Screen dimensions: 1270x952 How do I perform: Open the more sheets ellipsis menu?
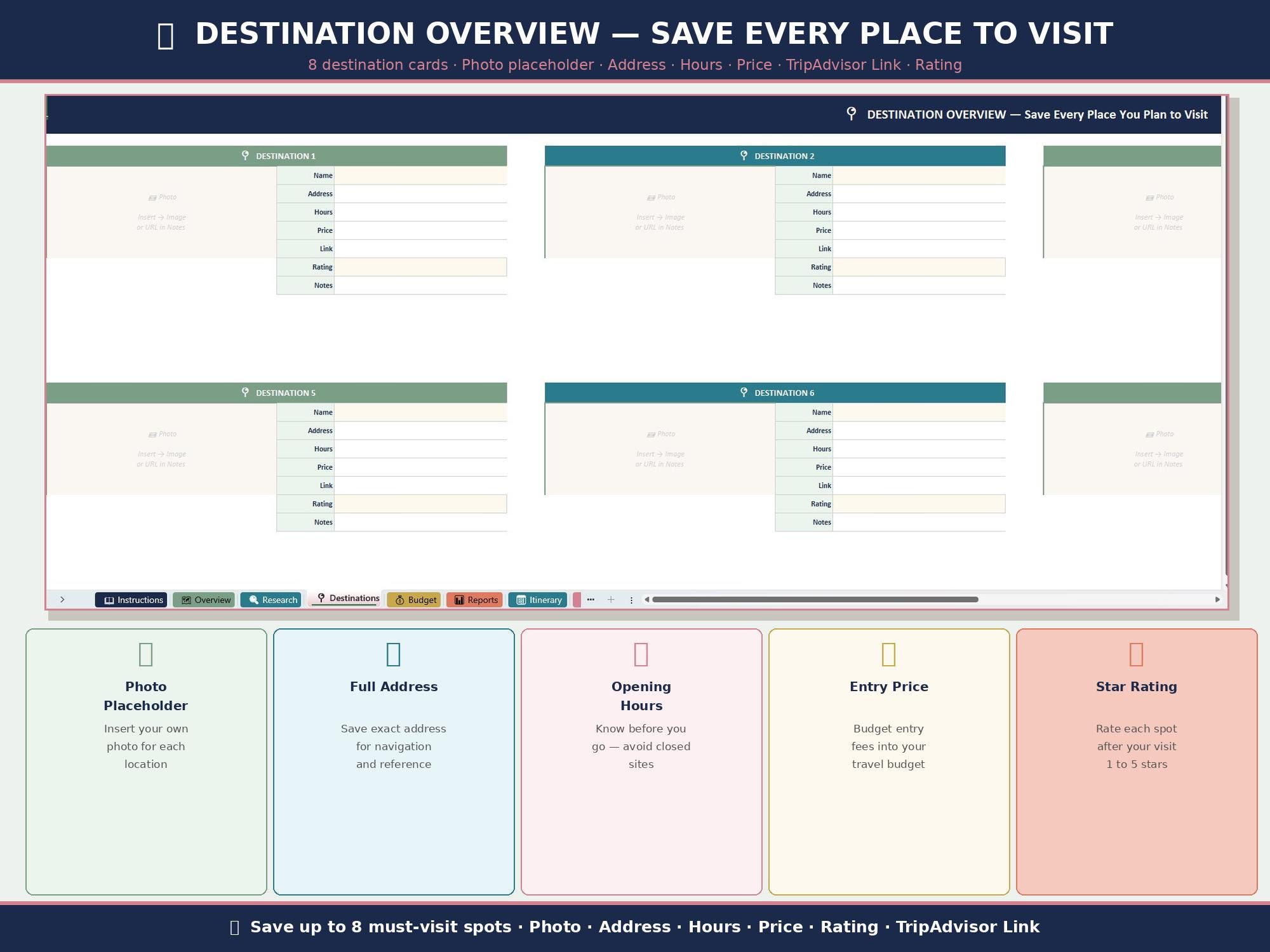tap(591, 599)
